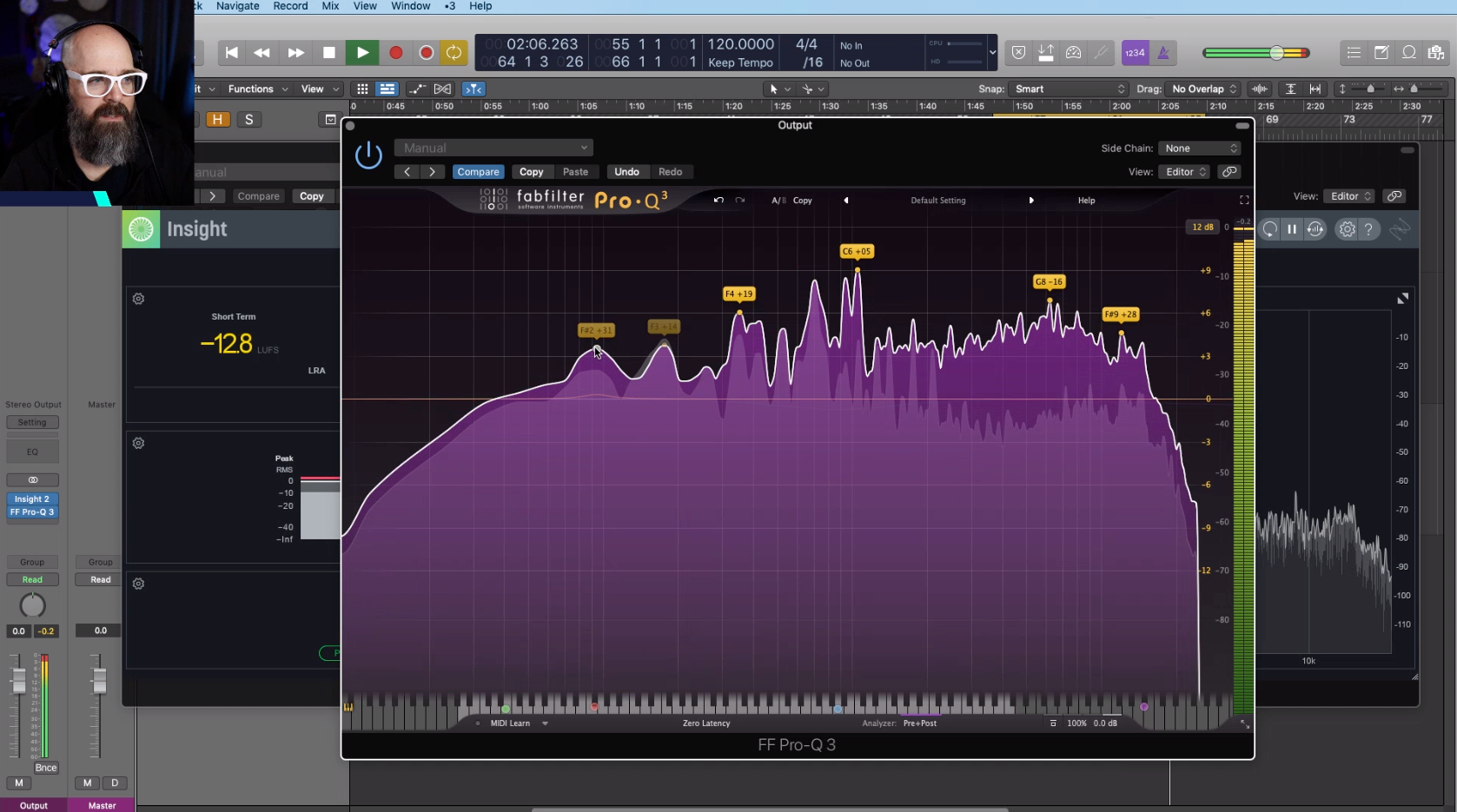1457x812 pixels.
Task: Toggle the Show Automation icon
Action: coord(418,89)
